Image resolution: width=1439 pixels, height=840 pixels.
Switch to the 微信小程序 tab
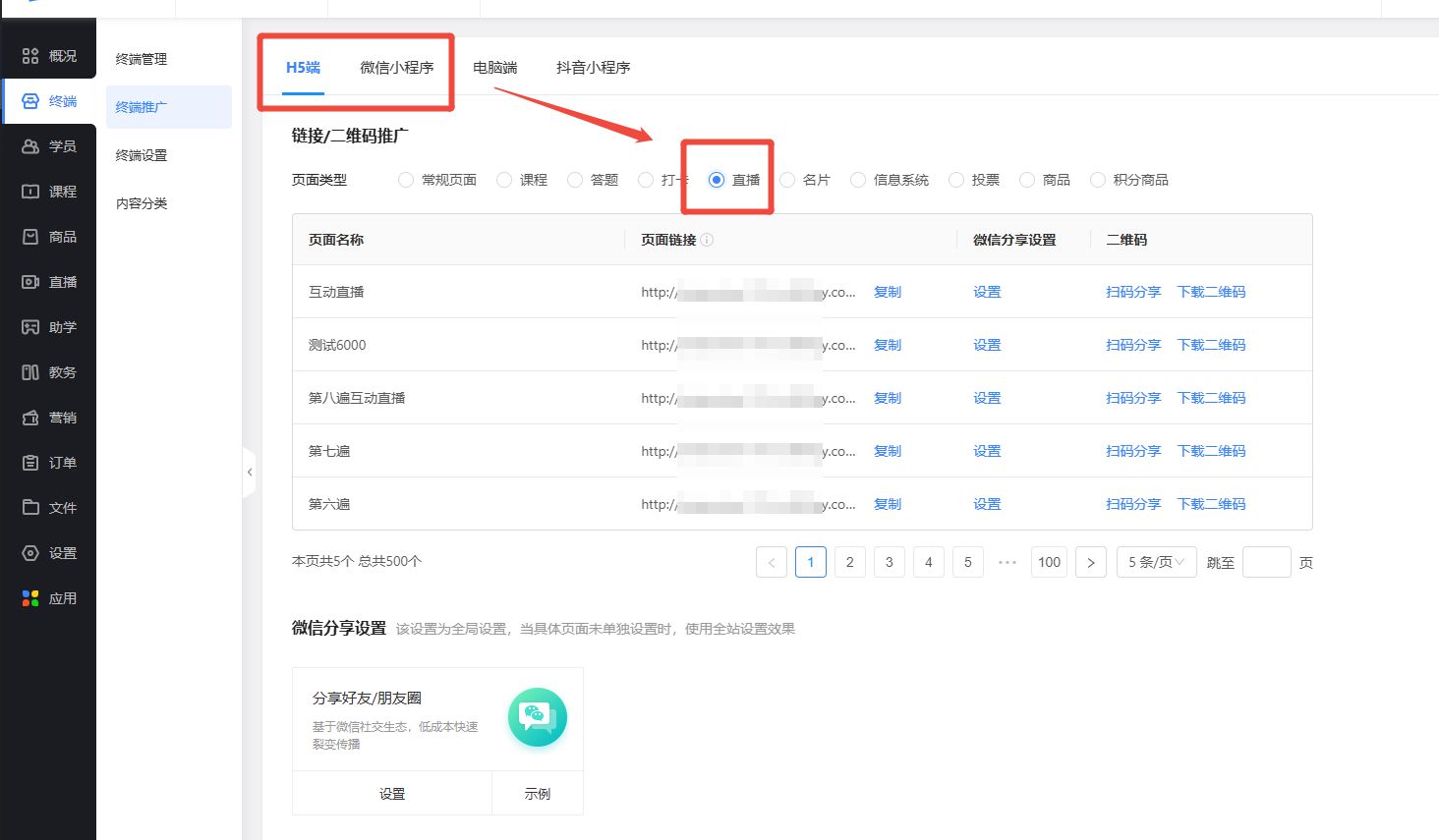(x=396, y=68)
